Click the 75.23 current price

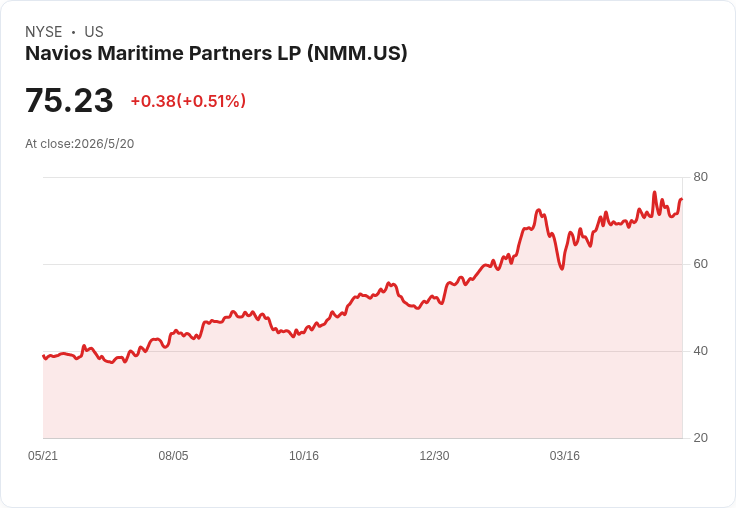69,100
